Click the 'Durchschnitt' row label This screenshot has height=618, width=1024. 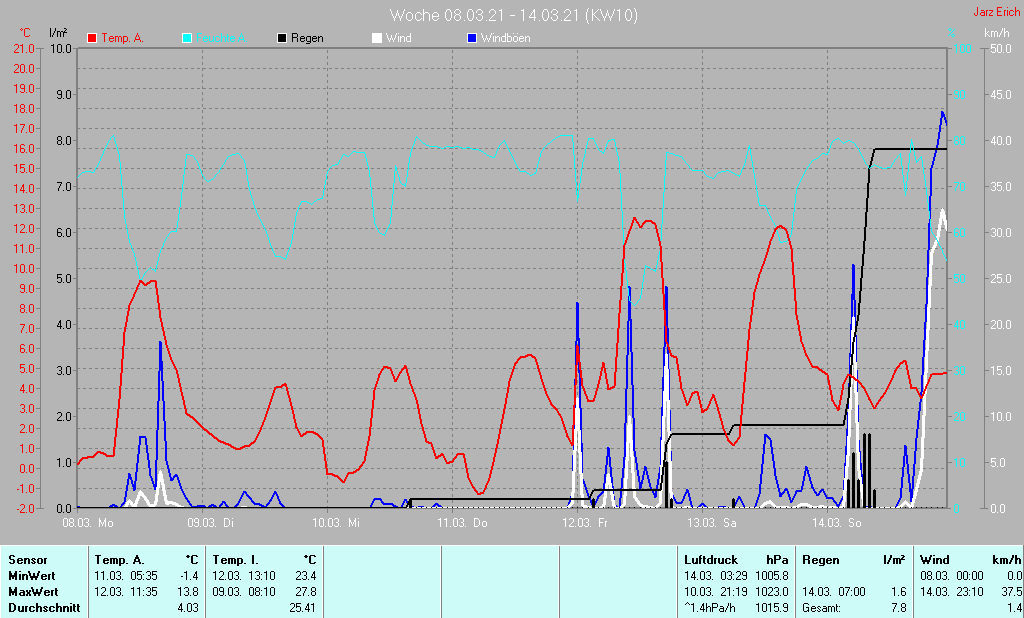point(44,608)
